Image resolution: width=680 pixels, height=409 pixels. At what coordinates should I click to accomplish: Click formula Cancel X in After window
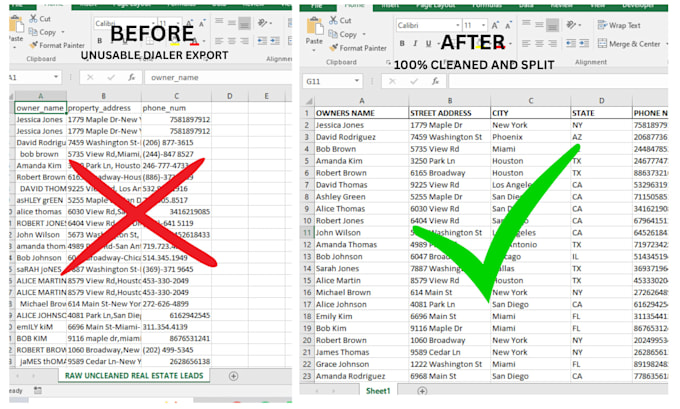tap(392, 81)
